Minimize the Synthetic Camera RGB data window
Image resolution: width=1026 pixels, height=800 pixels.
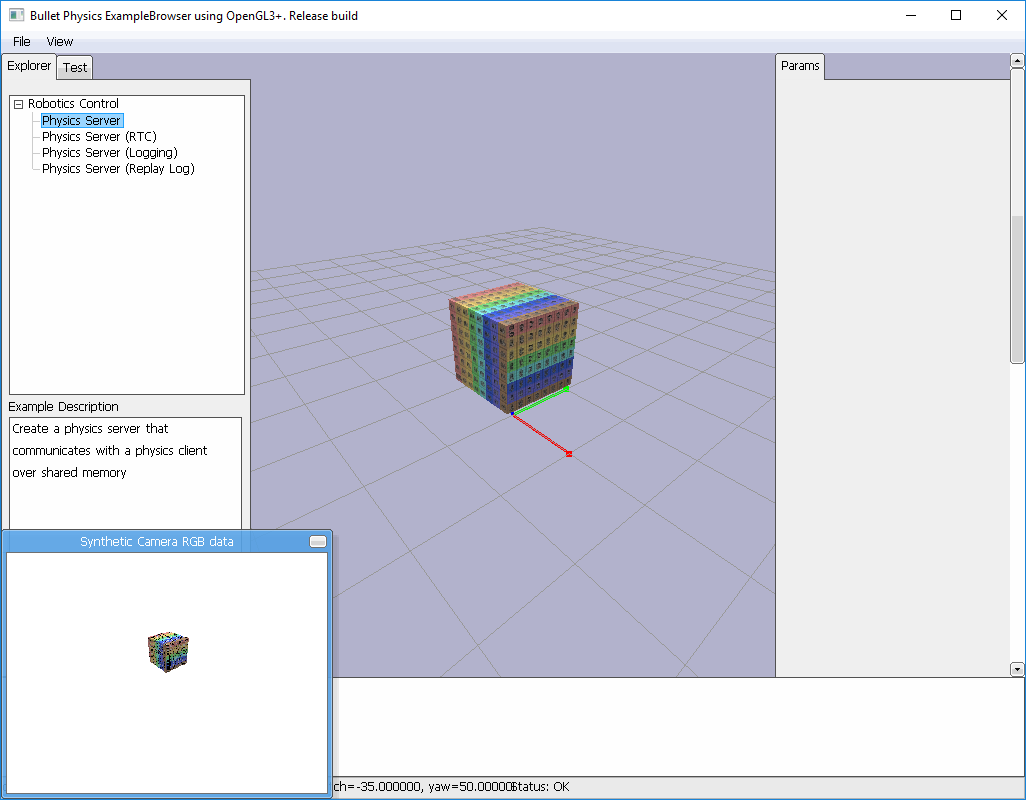tap(317, 541)
